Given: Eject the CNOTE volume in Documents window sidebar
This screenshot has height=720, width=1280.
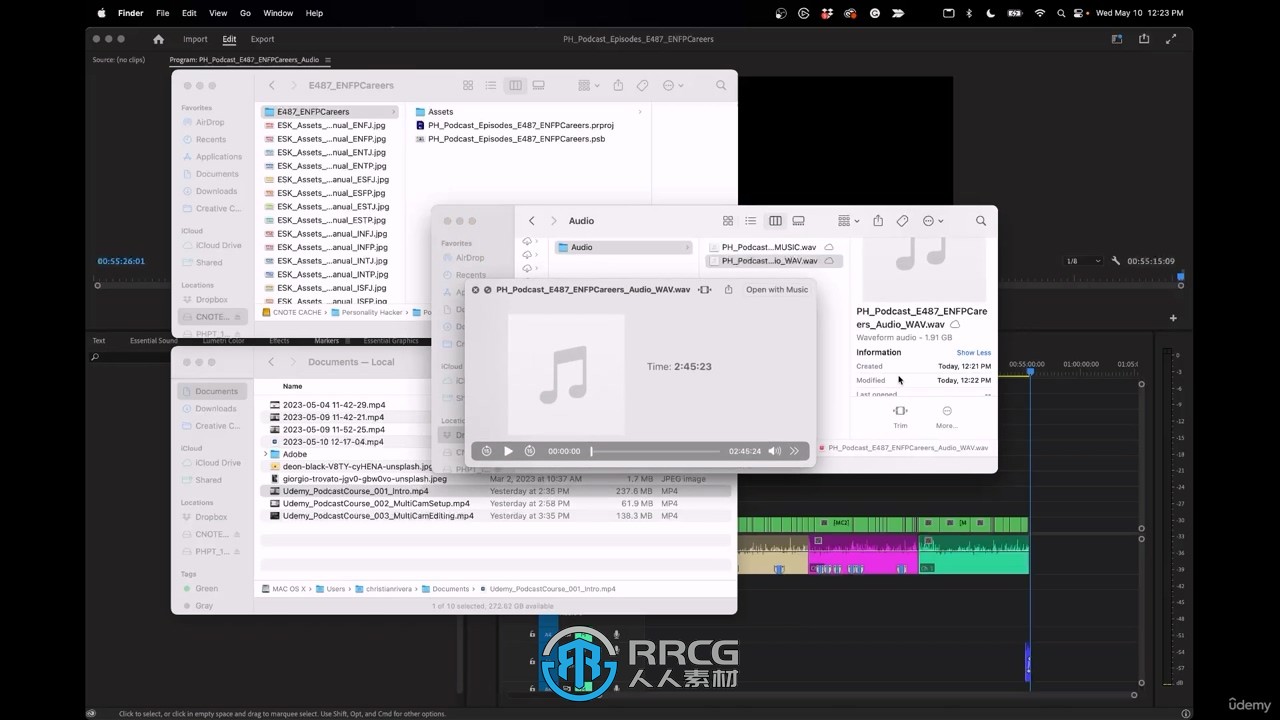Looking at the screenshot, I should (x=238, y=534).
